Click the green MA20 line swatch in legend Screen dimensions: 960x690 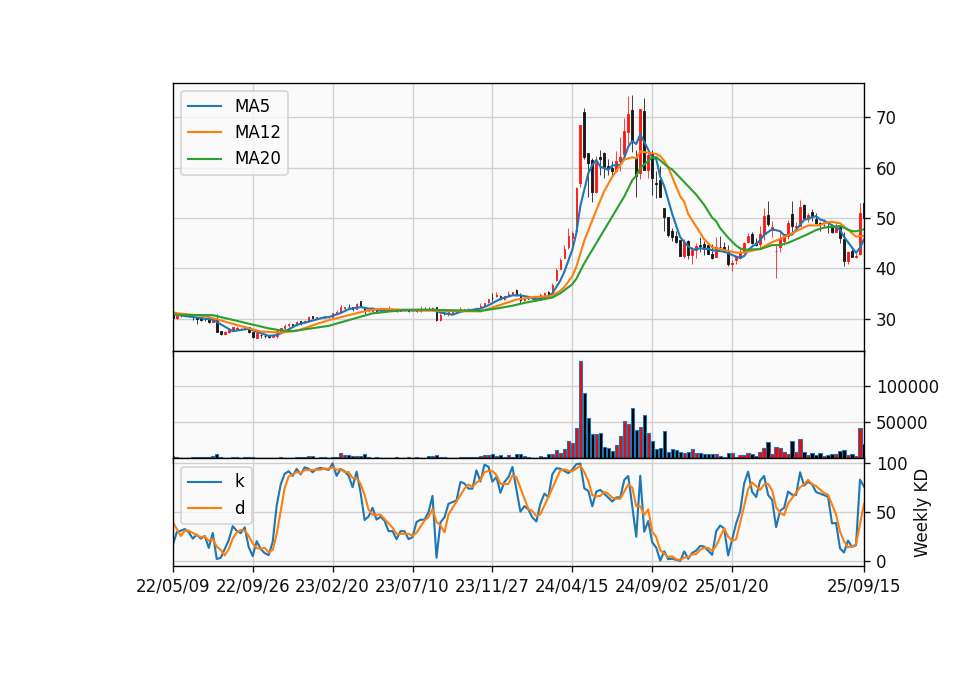tap(204, 158)
